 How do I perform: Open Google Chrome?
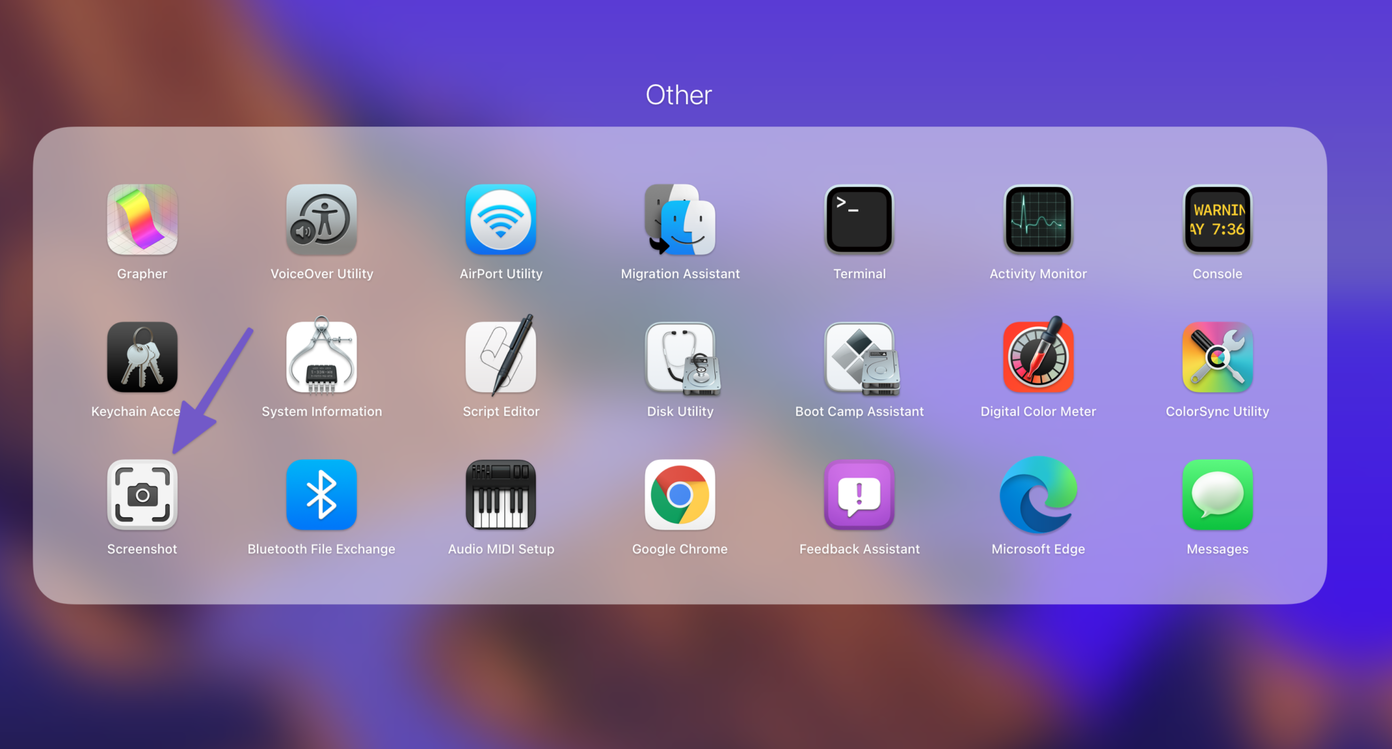680,495
